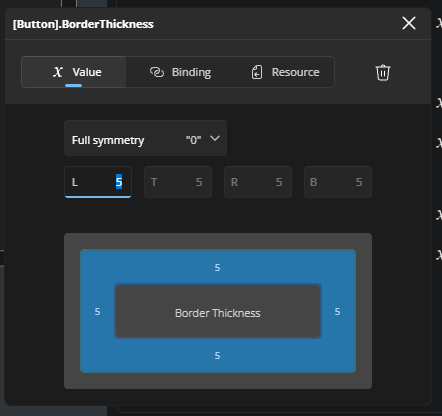This screenshot has width=442, height=416.
Task: Click the Binding link icon
Action: click(x=157, y=72)
